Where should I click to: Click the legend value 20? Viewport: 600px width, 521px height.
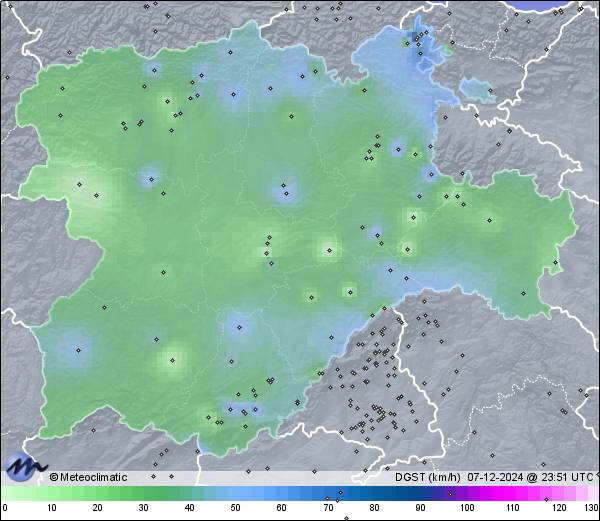(98, 508)
